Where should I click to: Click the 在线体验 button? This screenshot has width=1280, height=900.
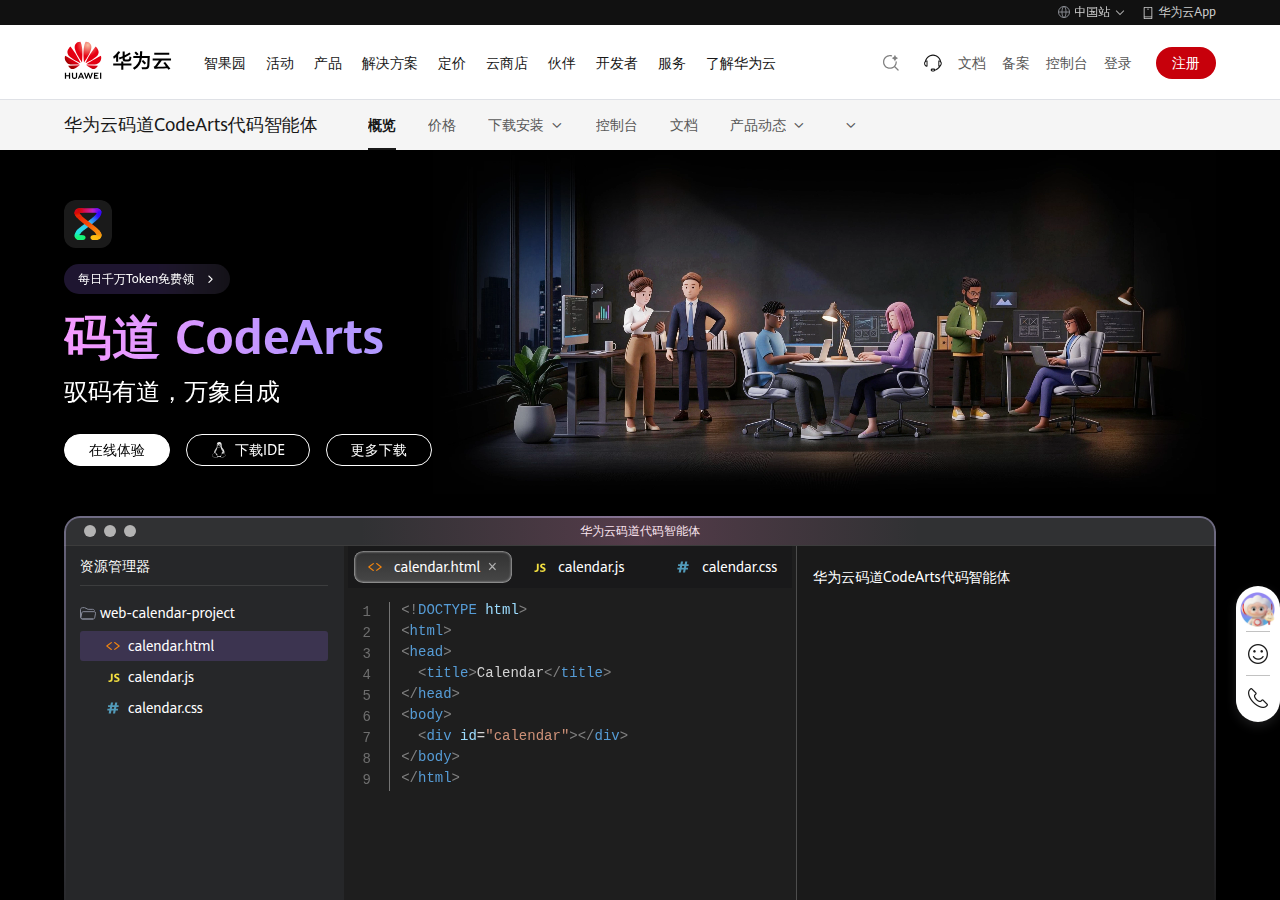click(117, 450)
